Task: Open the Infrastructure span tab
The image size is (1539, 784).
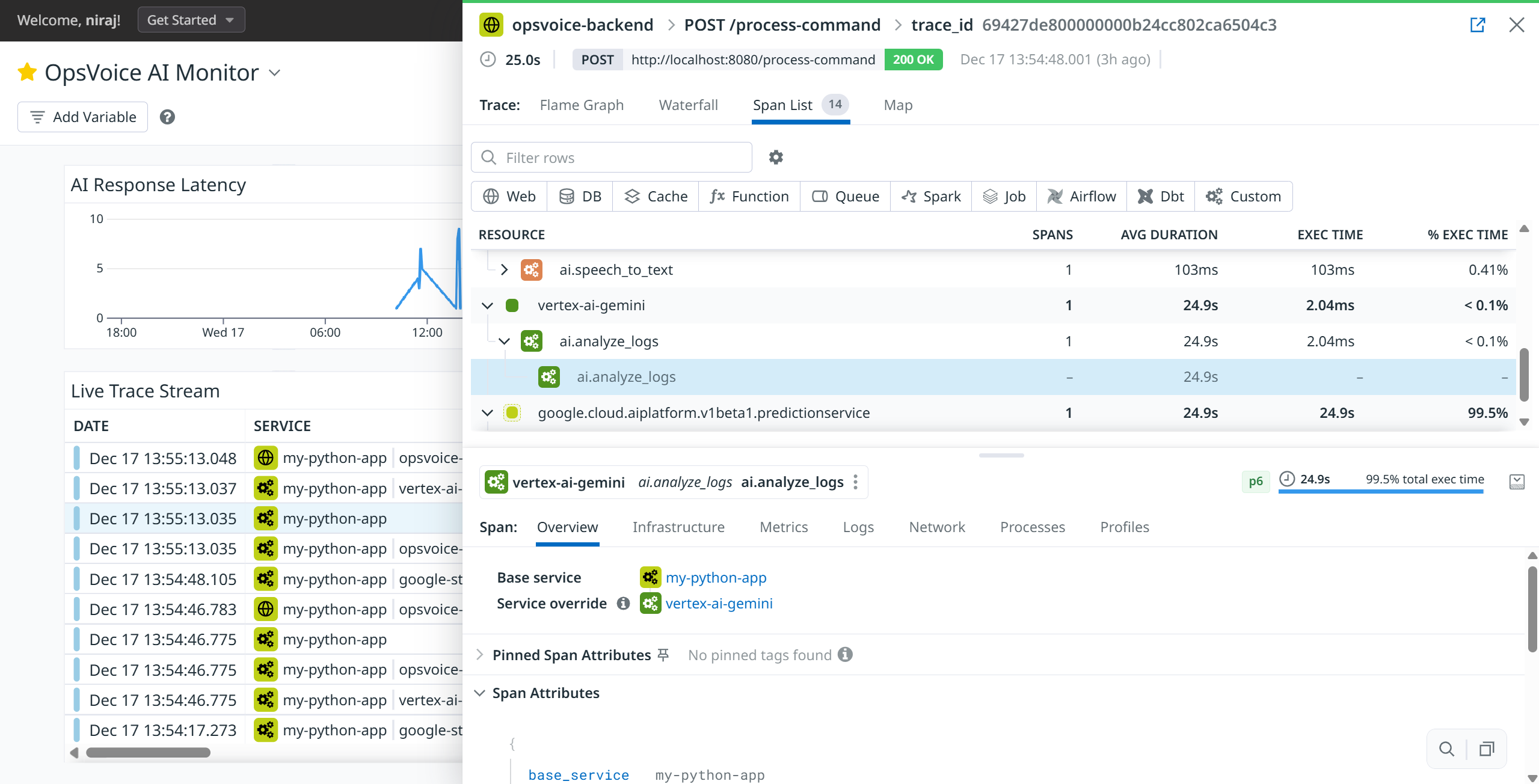Action: [x=678, y=527]
